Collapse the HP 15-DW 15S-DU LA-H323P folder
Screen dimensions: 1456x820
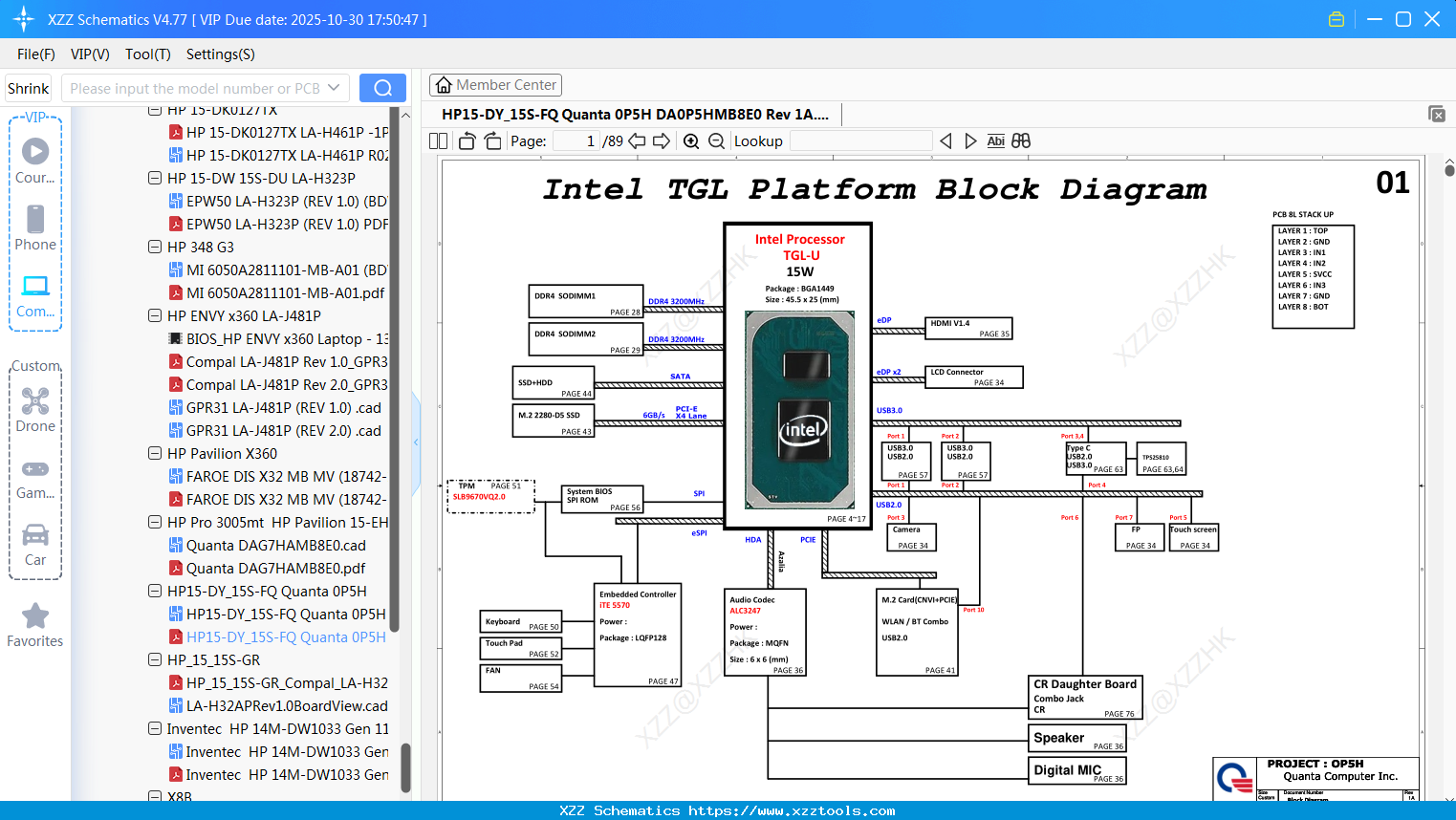(x=155, y=179)
